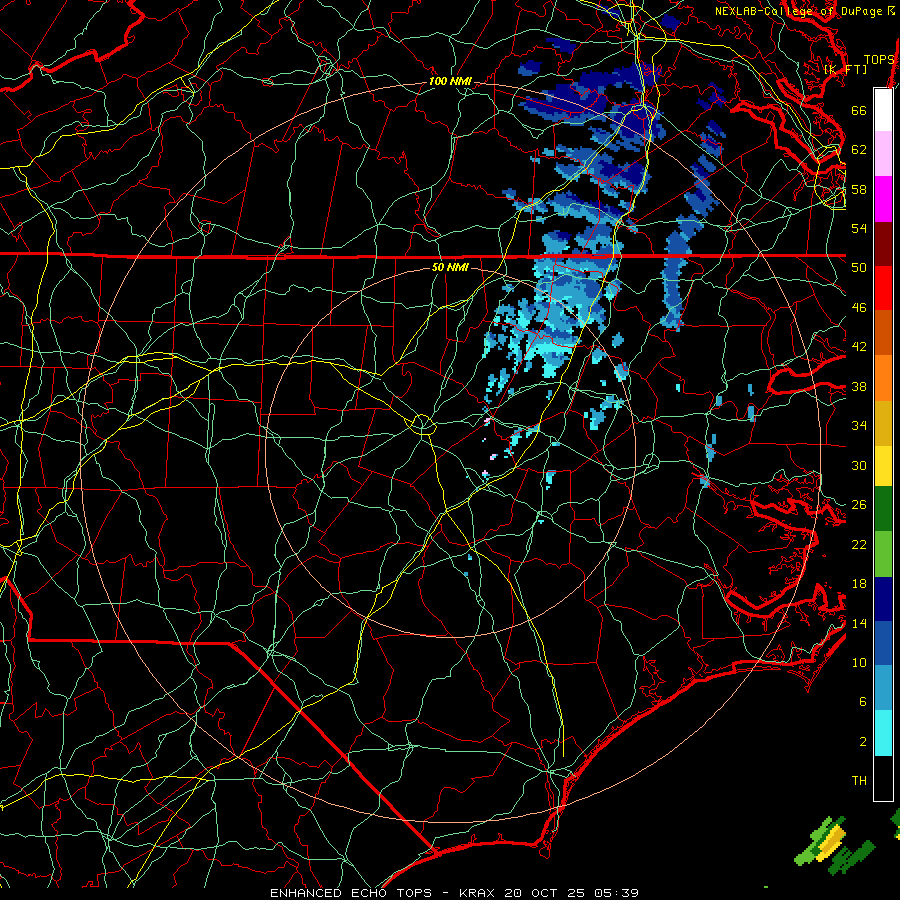Viewport: 900px width, 900px height.
Task: Select the 100 NMI range ring label
Action: tap(450, 82)
